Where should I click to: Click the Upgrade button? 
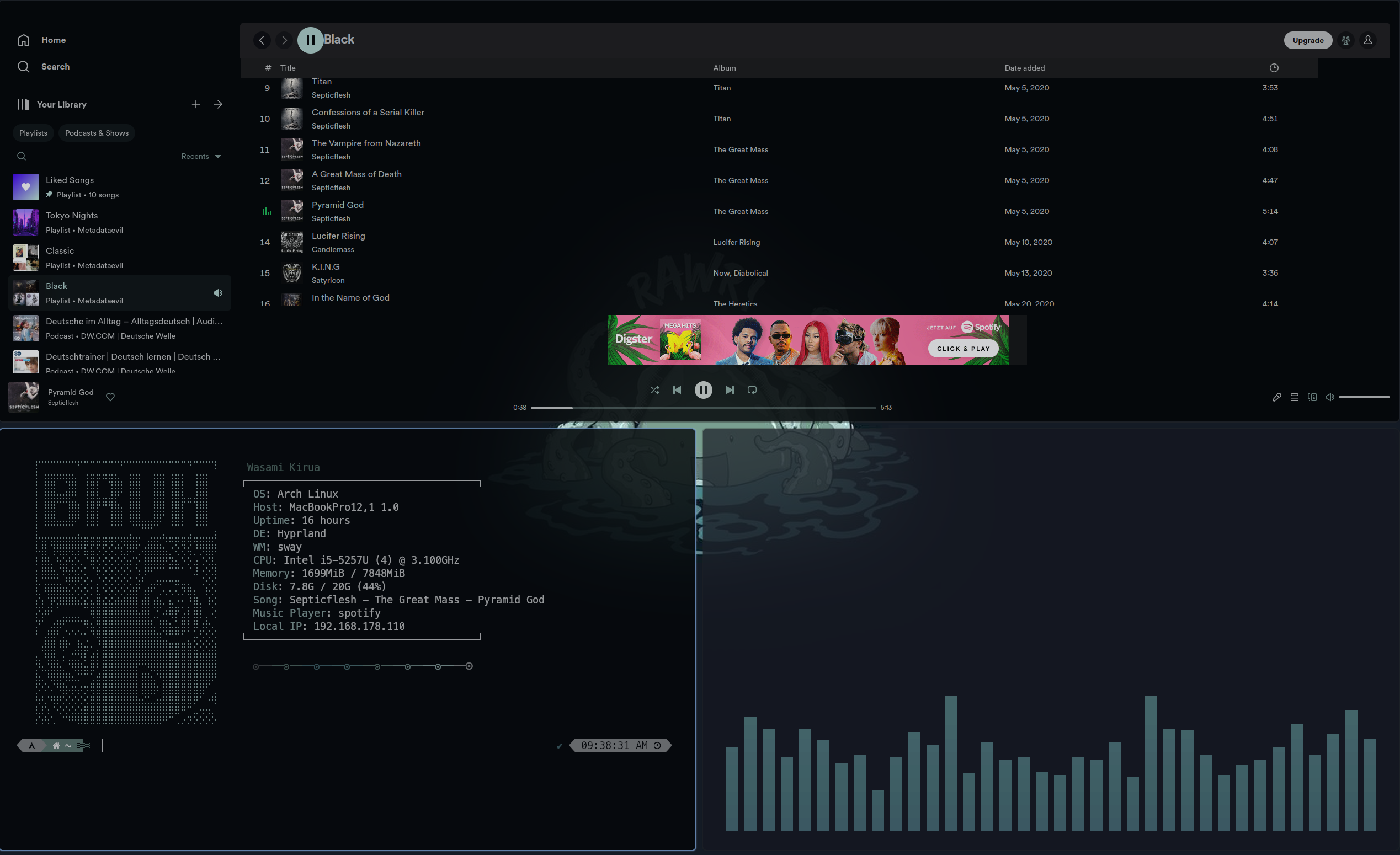(1307, 40)
